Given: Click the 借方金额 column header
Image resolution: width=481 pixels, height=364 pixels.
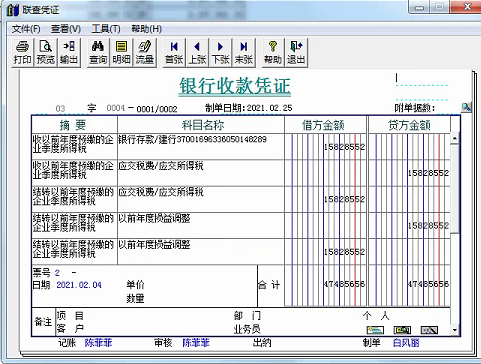Looking at the screenshot, I should tap(325, 125).
